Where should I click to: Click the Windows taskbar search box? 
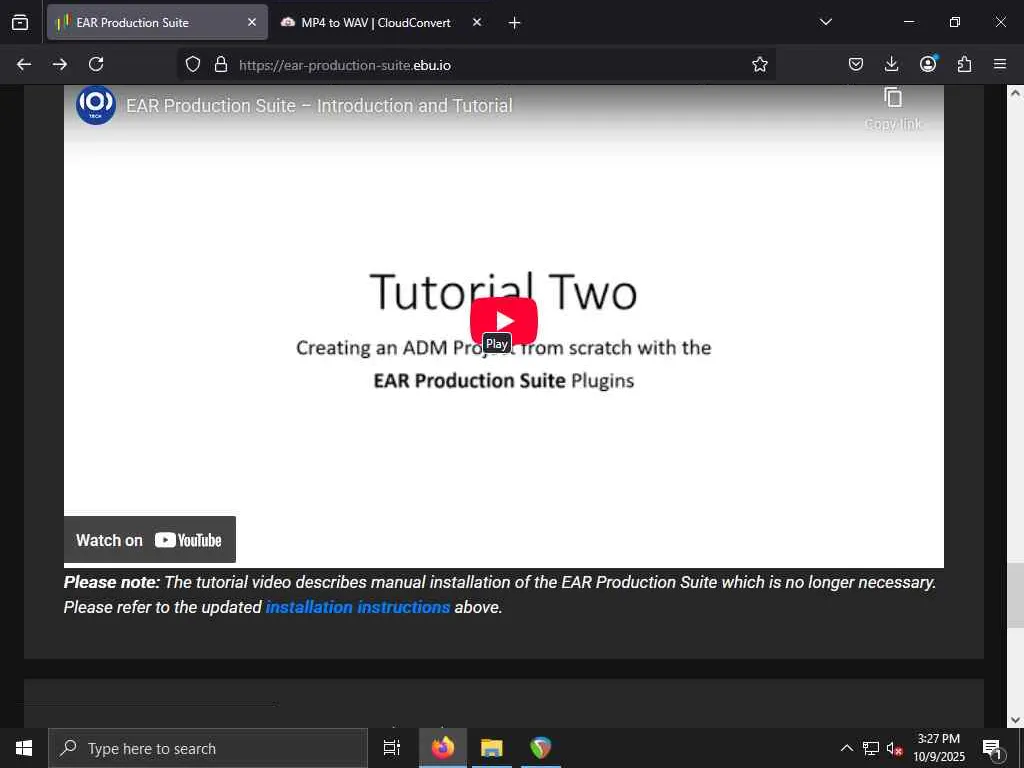(x=208, y=748)
